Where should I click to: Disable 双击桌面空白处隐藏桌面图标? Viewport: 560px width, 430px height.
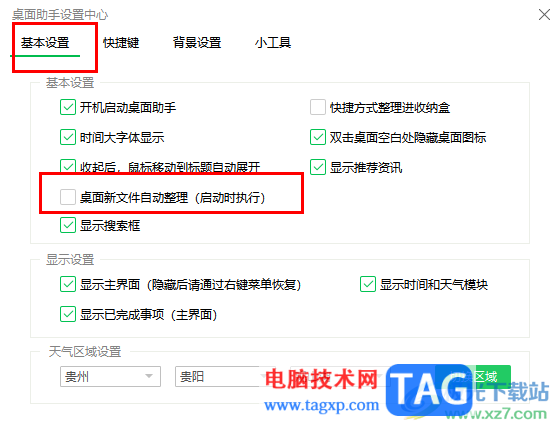click(x=318, y=137)
